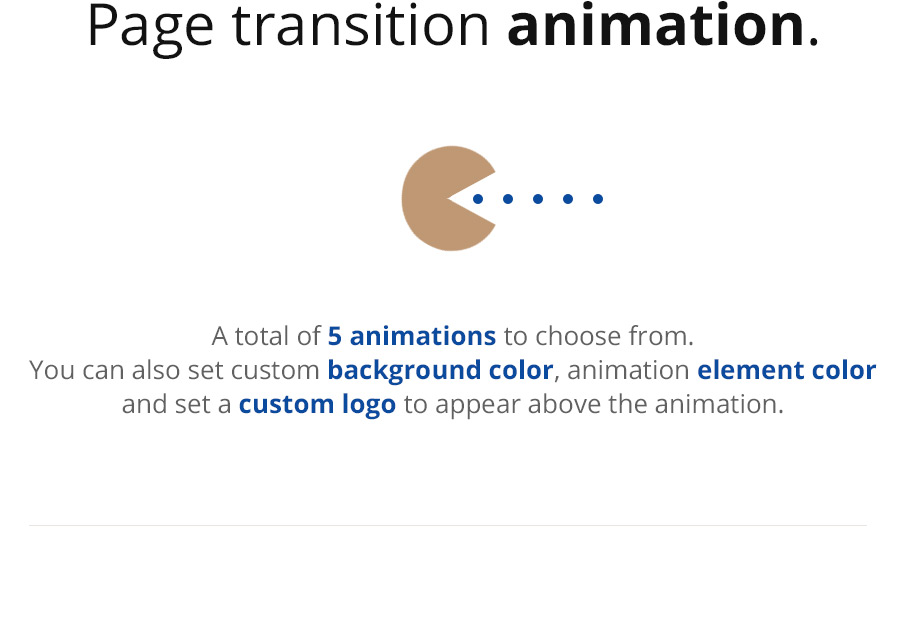Click "to appear above the animation." text
This screenshot has width=900, height=626.
593,405
